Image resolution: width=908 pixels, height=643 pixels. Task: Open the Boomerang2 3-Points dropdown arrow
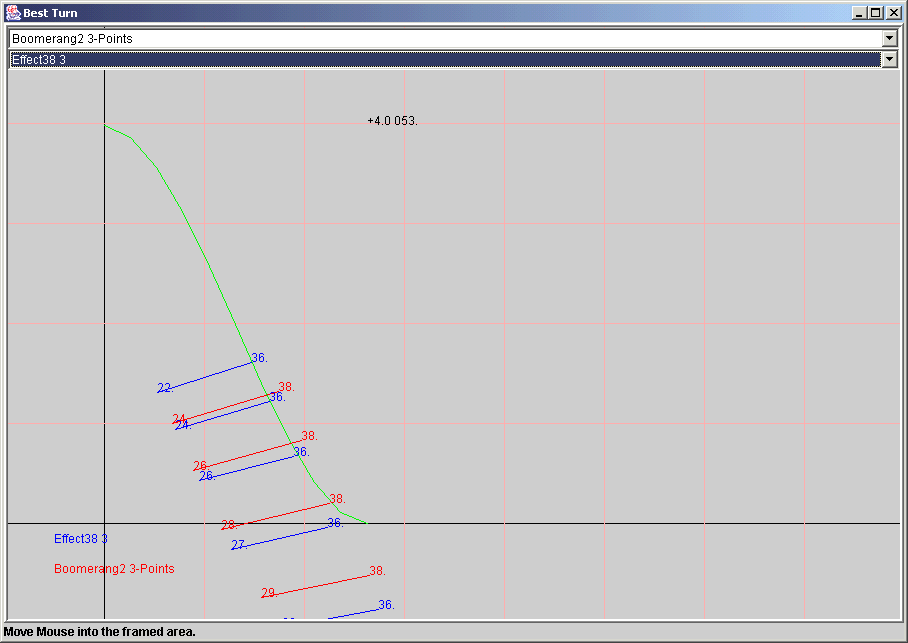pos(889,38)
